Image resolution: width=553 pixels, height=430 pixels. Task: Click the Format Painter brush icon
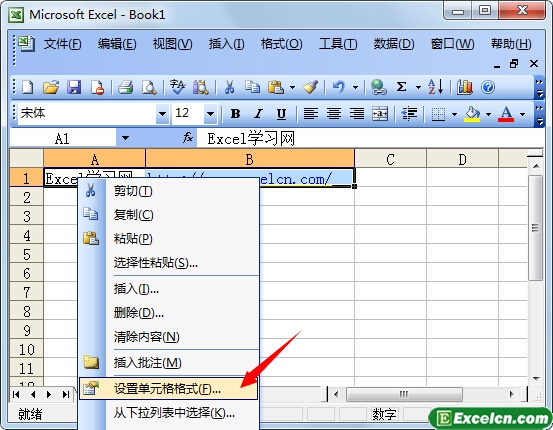pyautogui.click(x=310, y=87)
